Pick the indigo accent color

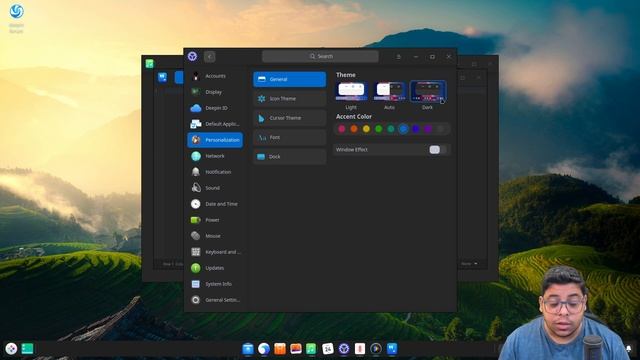click(416, 129)
